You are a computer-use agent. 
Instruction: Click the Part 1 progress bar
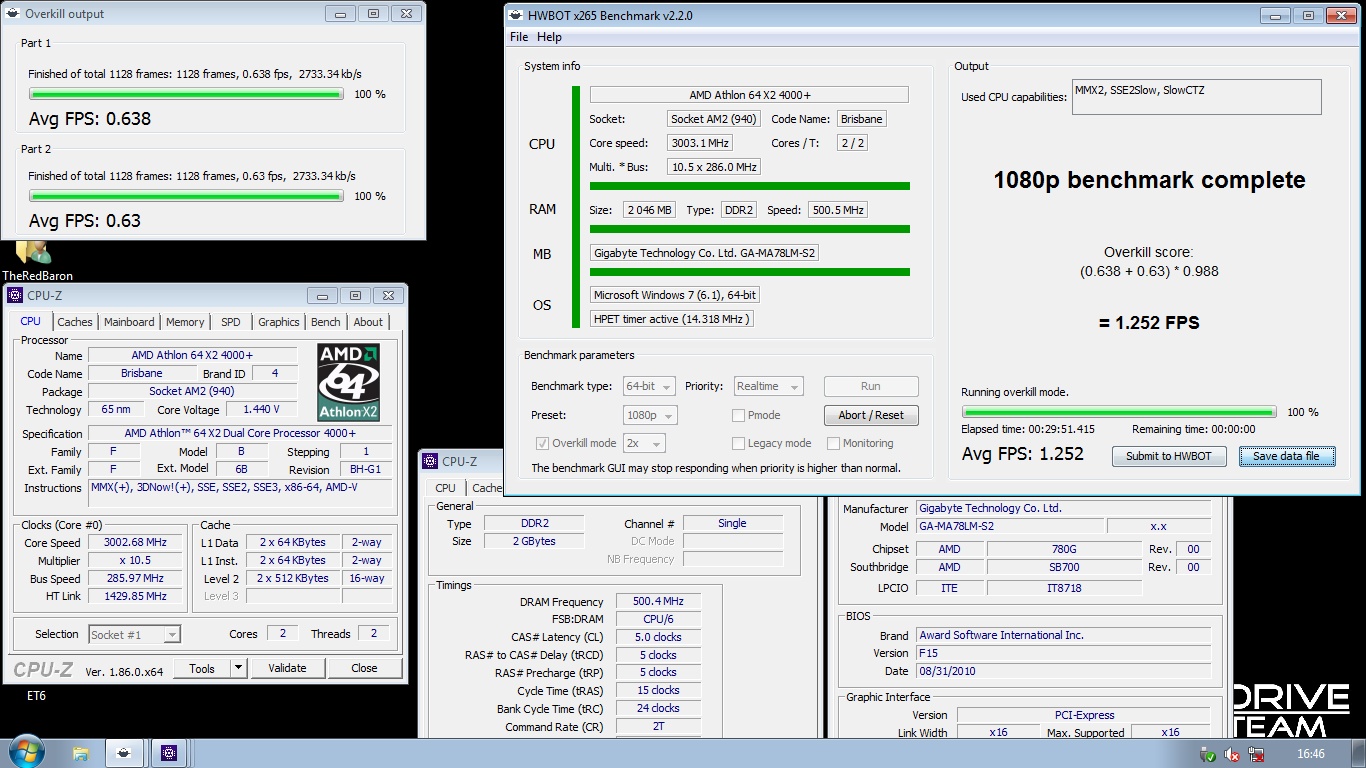[186, 94]
